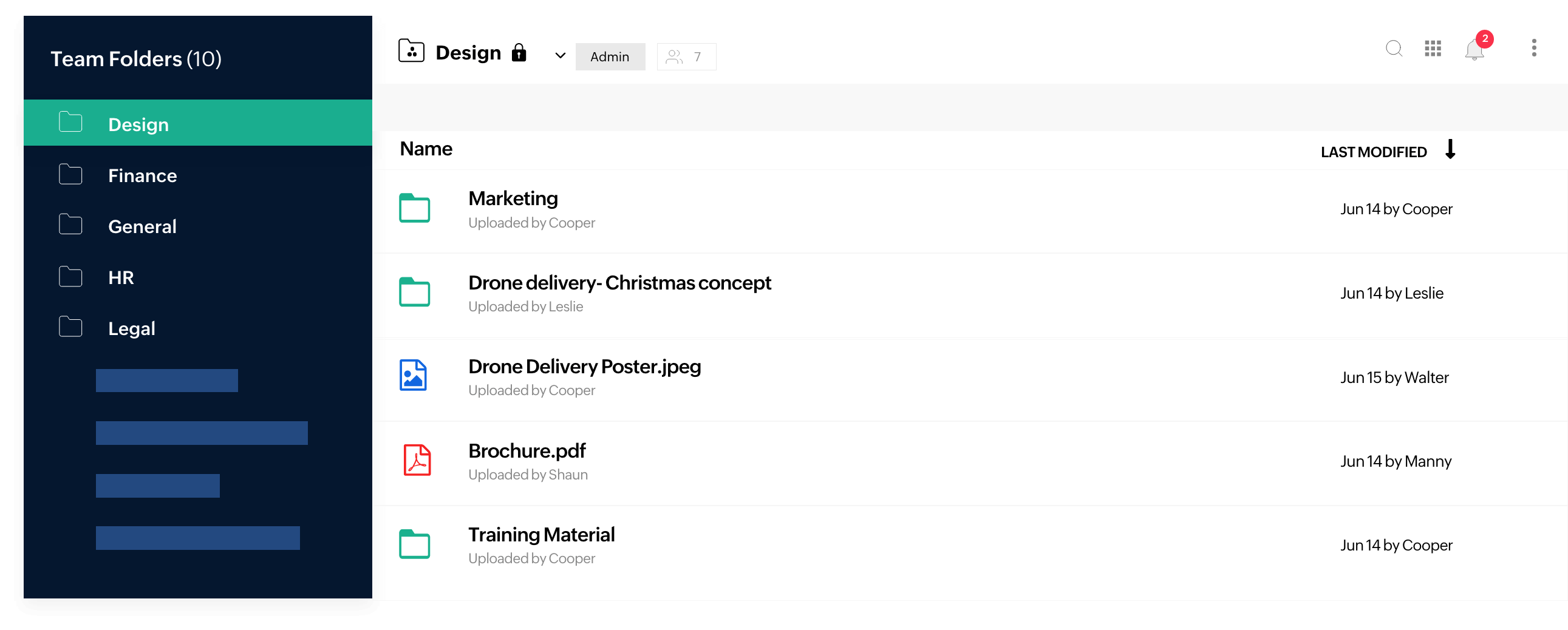Click the image file icon for Drone Delivery Poster.jpeg

tap(414, 376)
